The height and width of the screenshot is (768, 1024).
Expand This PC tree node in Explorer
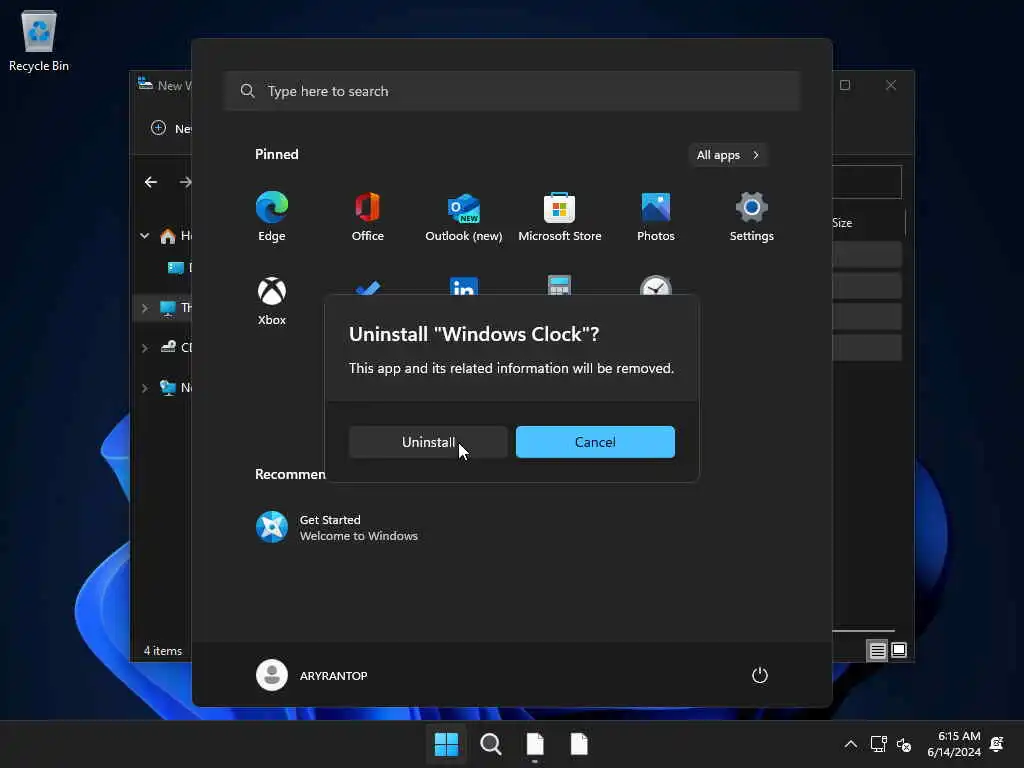(x=144, y=308)
